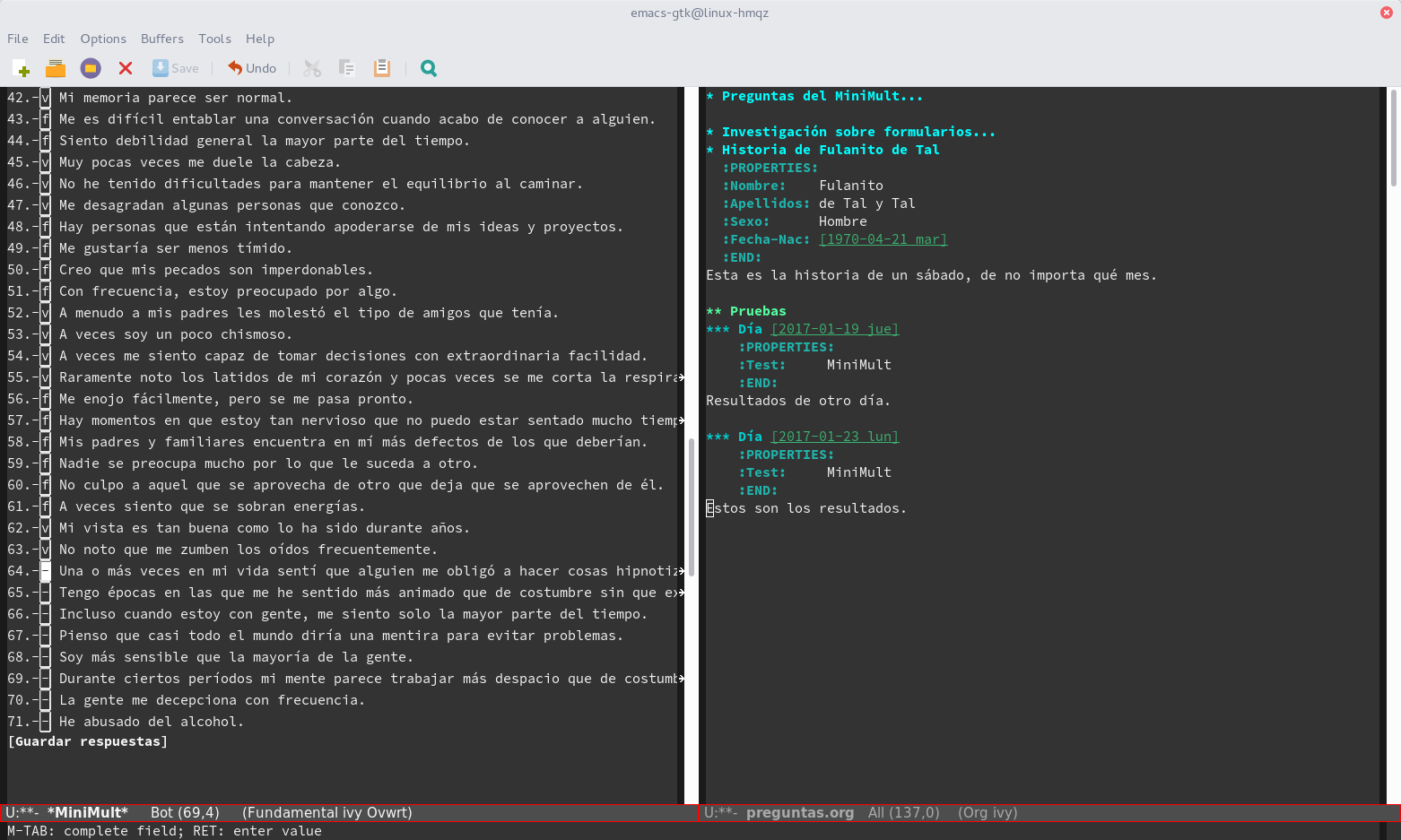Open date link [2017-01-19 jue]
This screenshot has width=1401, height=840.
(x=835, y=329)
